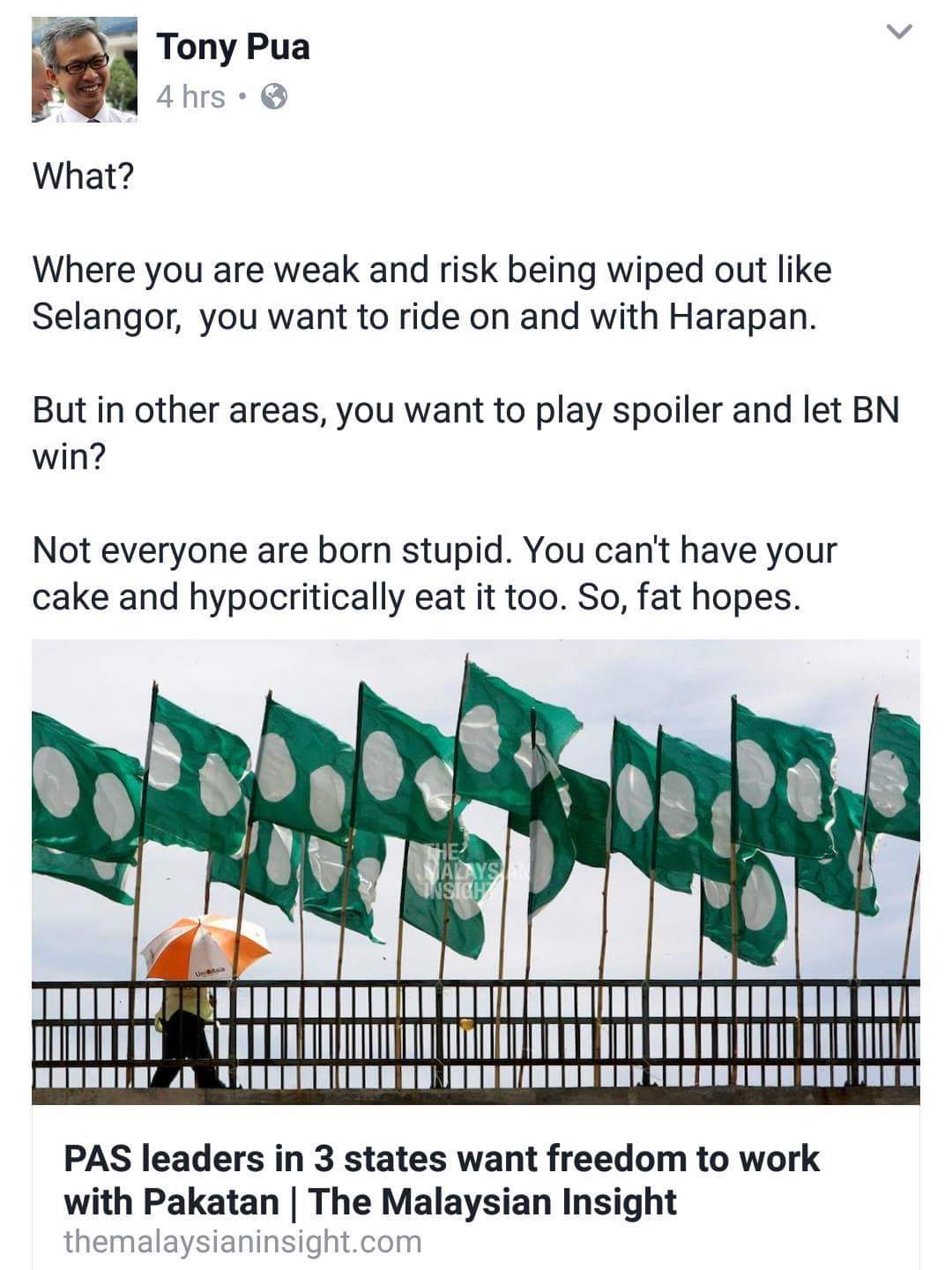Image resolution: width=952 pixels, height=1270 pixels.
Task: Click the rightmost green flag in photo
Action: pos(893,773)
